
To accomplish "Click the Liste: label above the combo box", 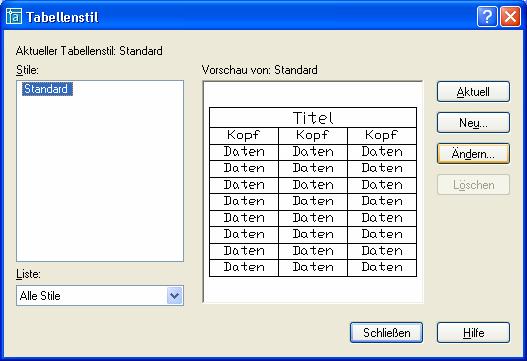I will click(x=28, y=274).
